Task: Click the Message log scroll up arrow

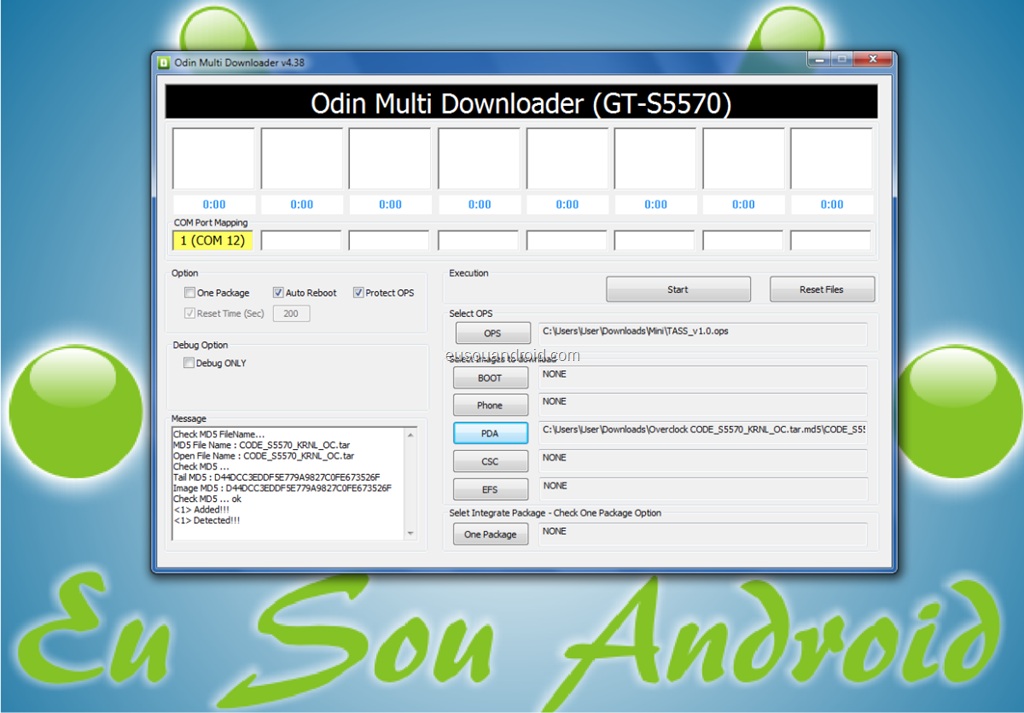Action: coord(411,435)
